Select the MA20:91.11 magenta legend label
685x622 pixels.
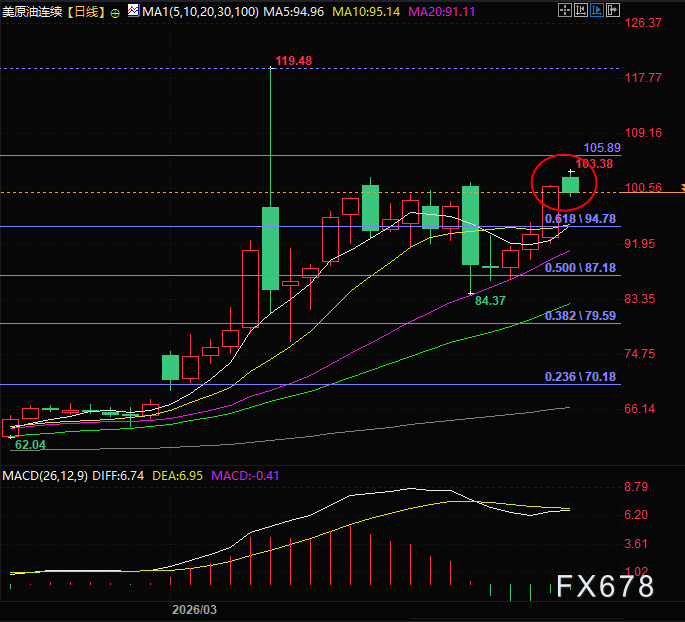(440, 13)
